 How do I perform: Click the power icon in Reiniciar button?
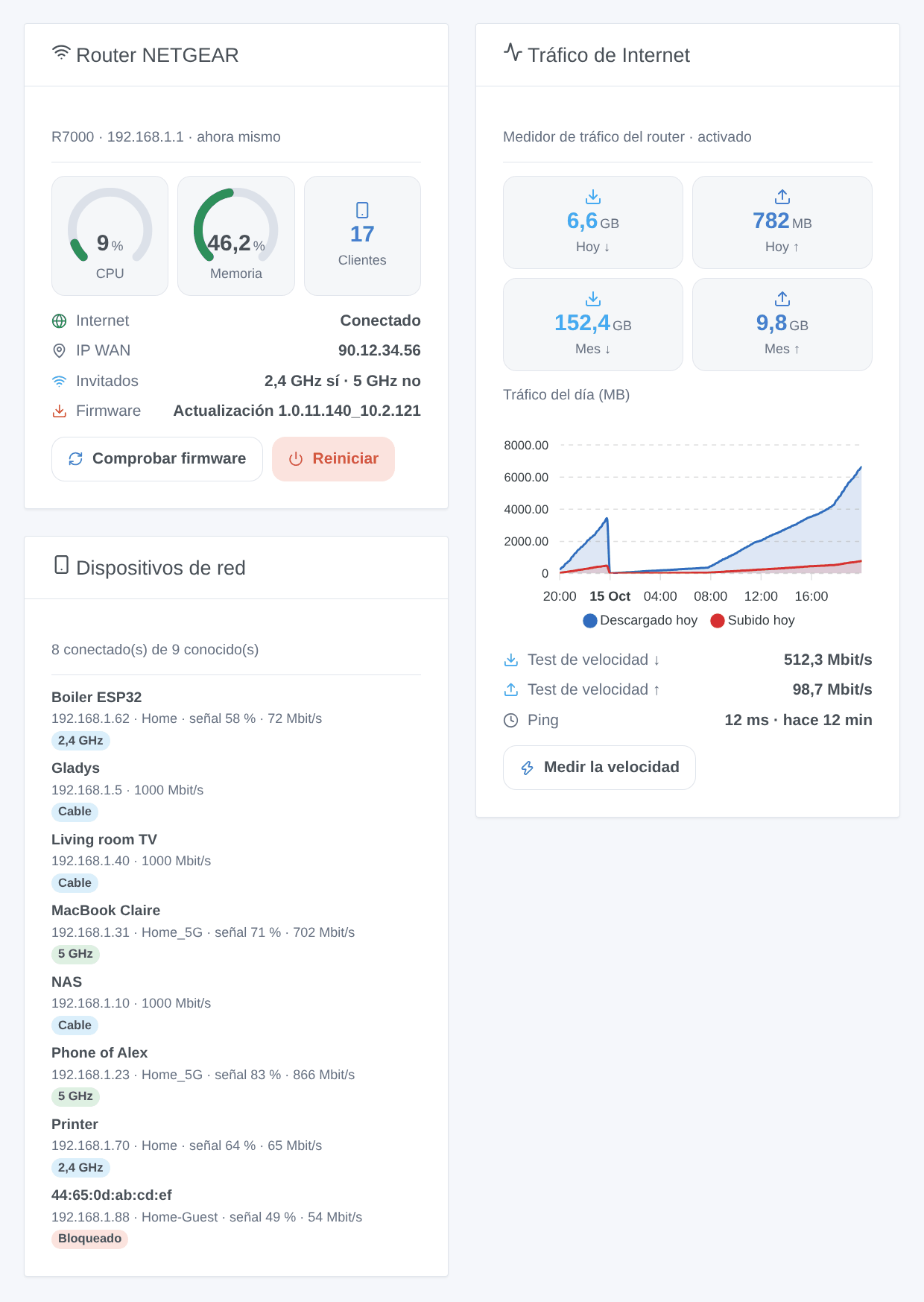pos(296,459)
